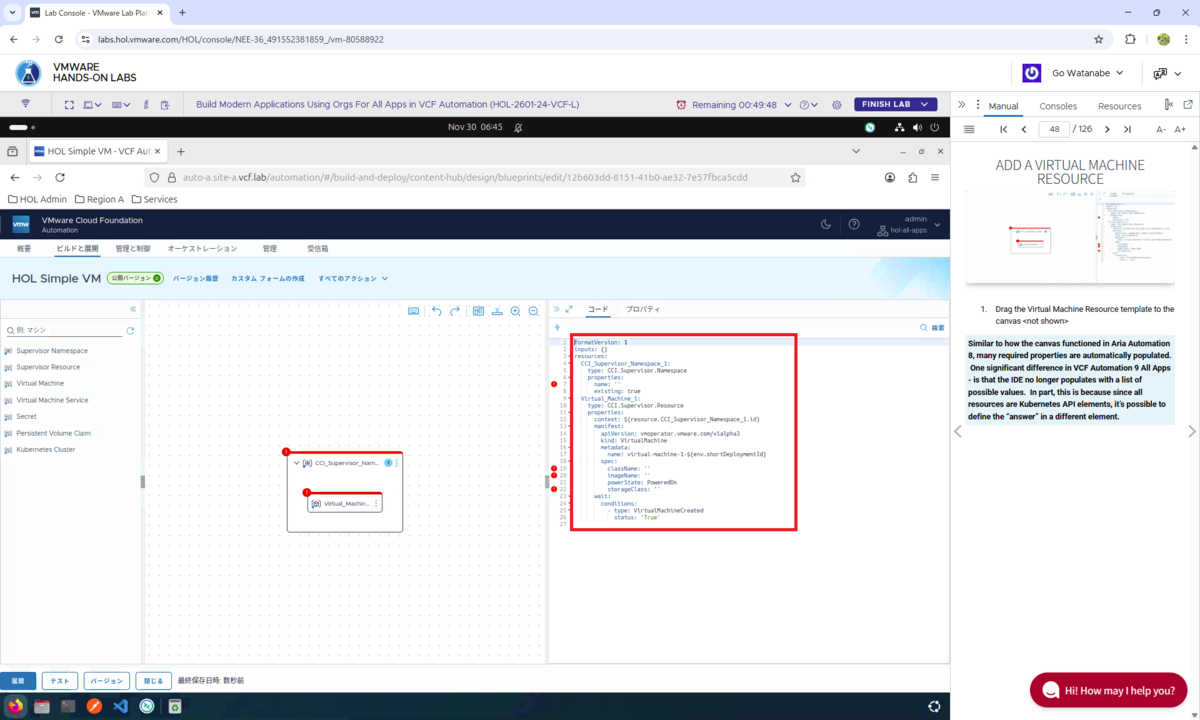Open the オーケストレーション navigation tab
1200x720 pixels.
point(202,248)
